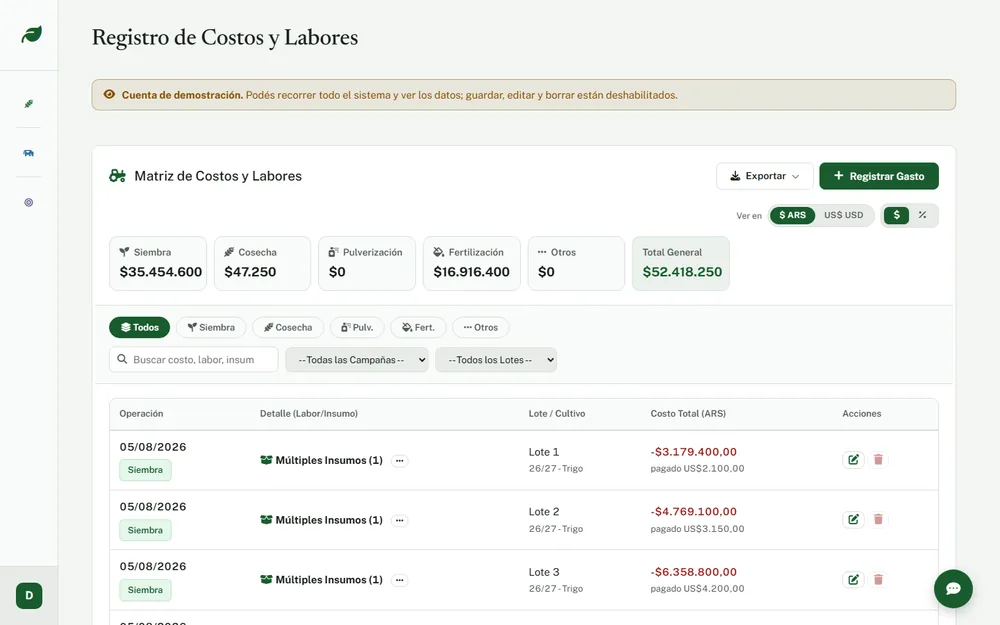Edit the Lote 3 cost entry
1000x625 pixels.
point(853,579)
